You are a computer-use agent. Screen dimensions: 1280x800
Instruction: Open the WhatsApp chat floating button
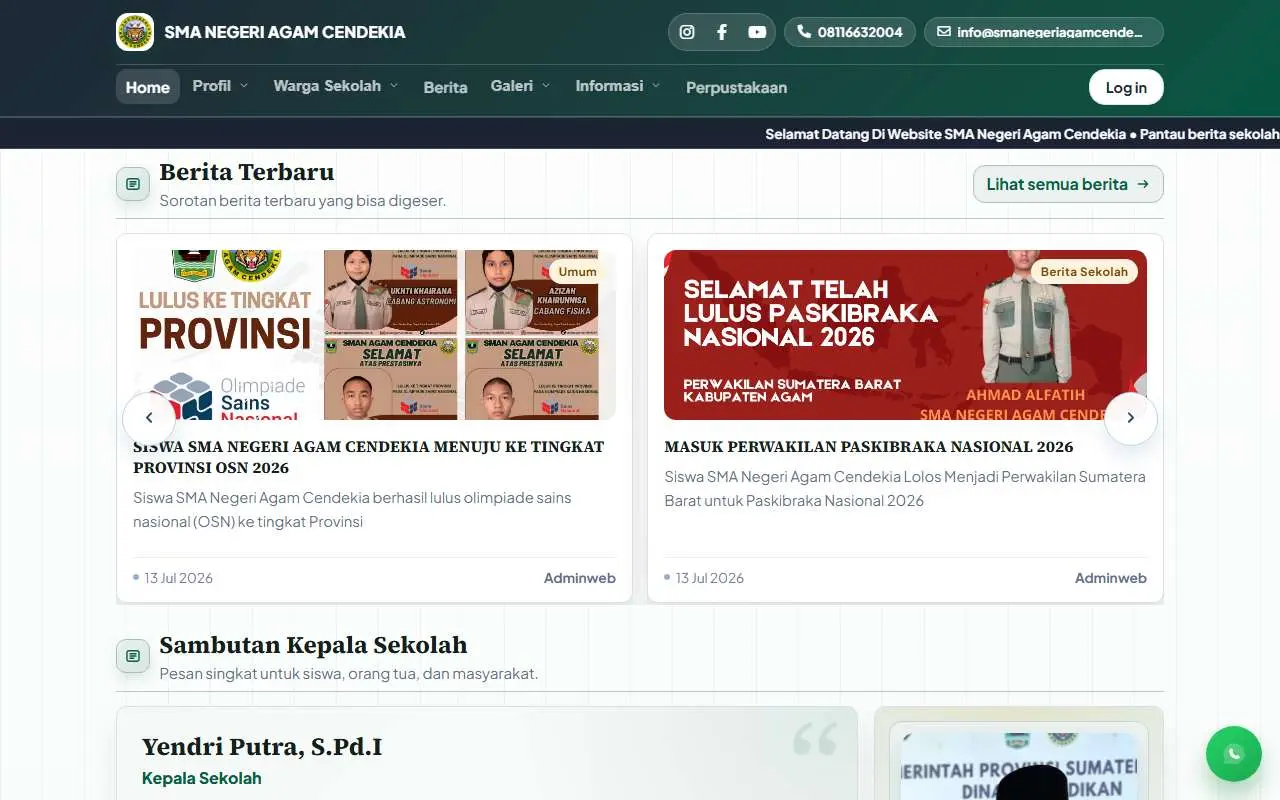tap(1234, 754)
